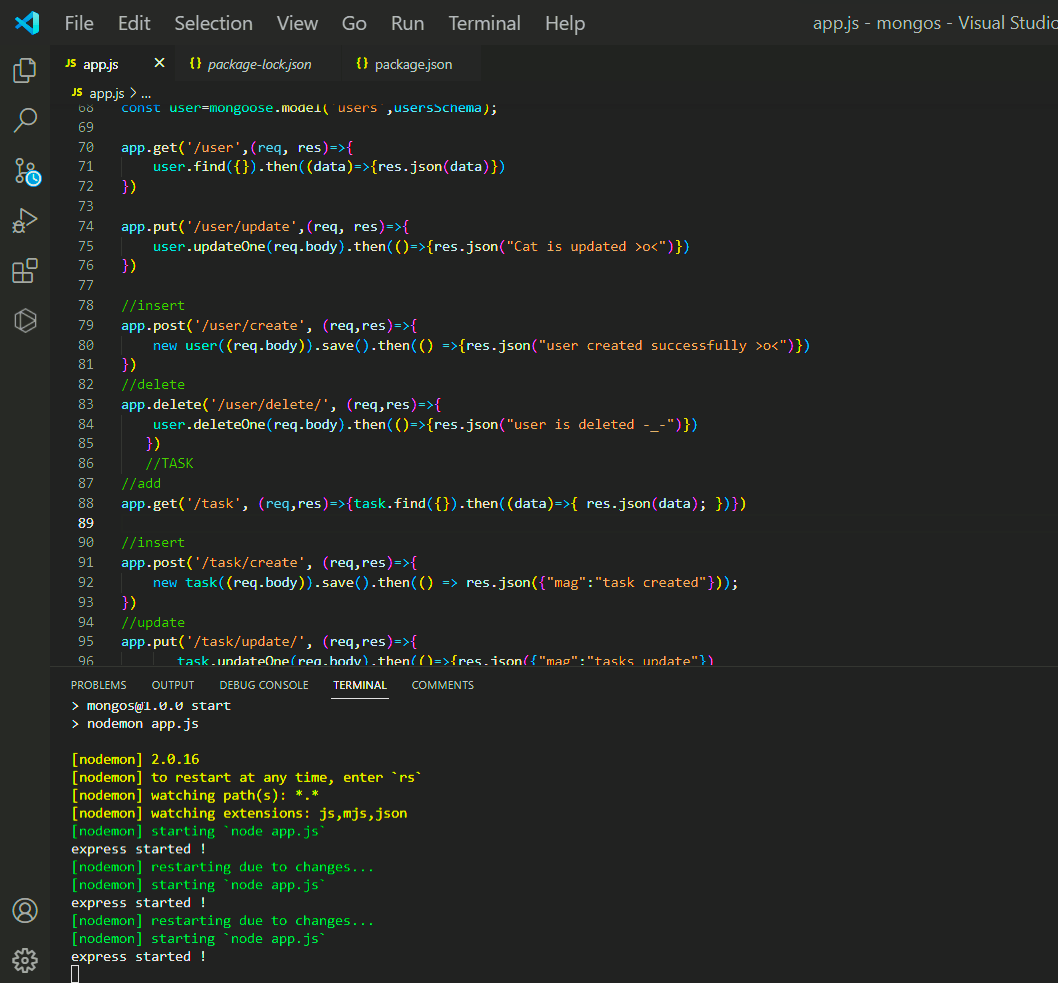
Task: Switch to the OUTPUT panel tab
Action: click(x=173, y=685)
